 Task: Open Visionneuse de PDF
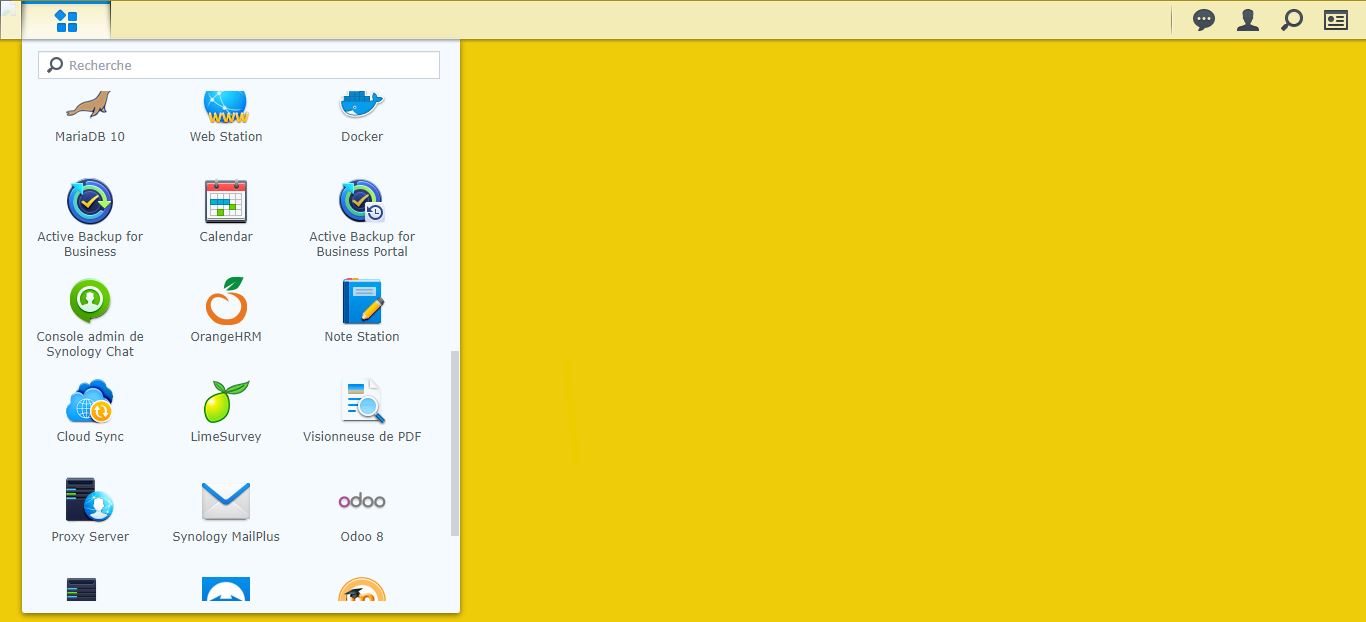coord(362,412)
